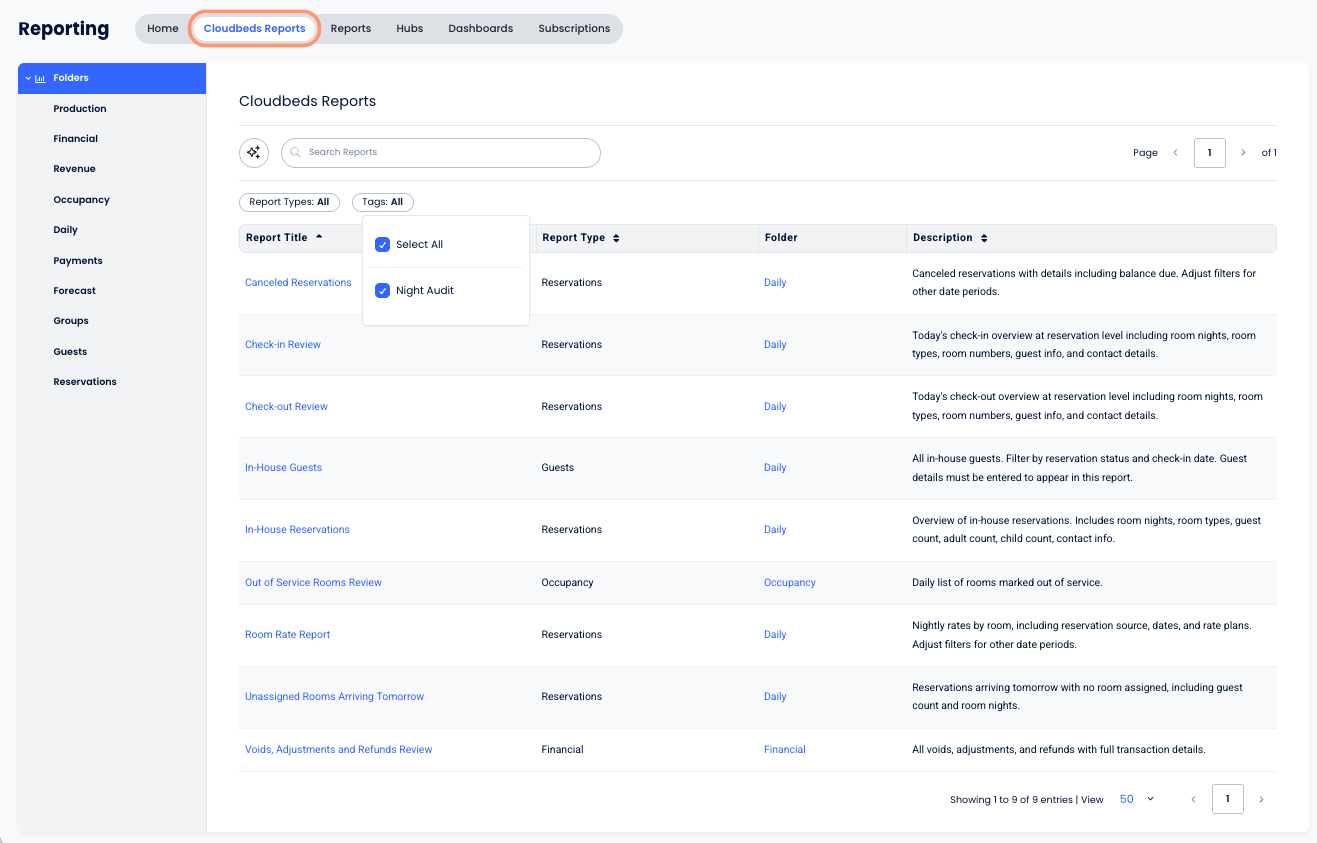Image resolution: width=1317 pixels, height=843 pixels.
Task: Click the chart icon beside Folders in sidebar
Action: pyautogui.click(x=40, y=78)
